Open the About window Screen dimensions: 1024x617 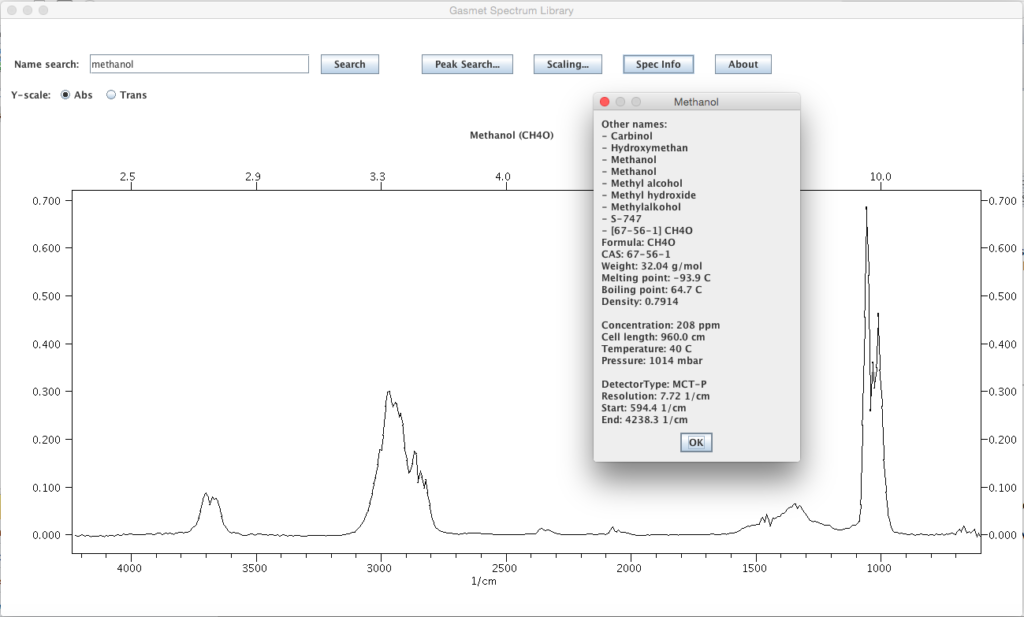coord(743,64)
